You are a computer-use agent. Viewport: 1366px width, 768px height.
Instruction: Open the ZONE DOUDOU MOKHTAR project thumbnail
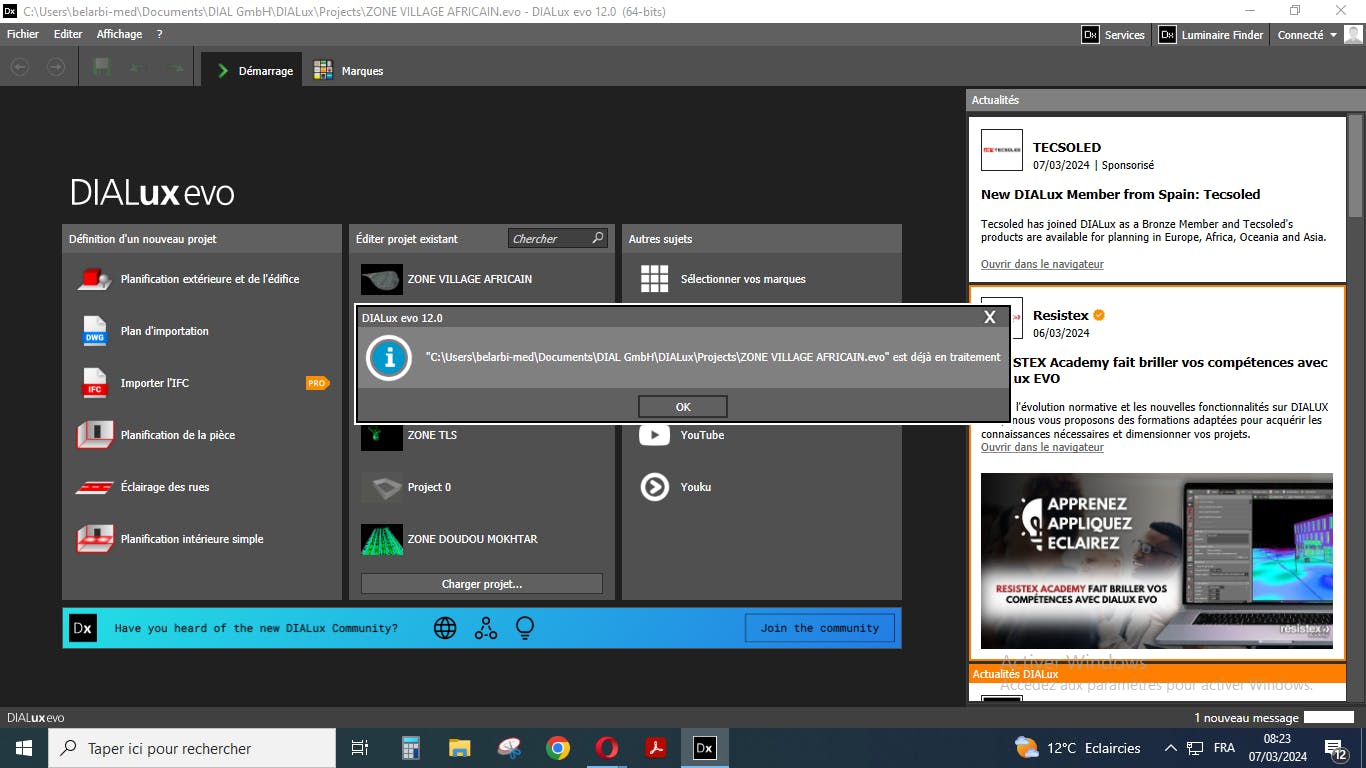pos(382,539)
